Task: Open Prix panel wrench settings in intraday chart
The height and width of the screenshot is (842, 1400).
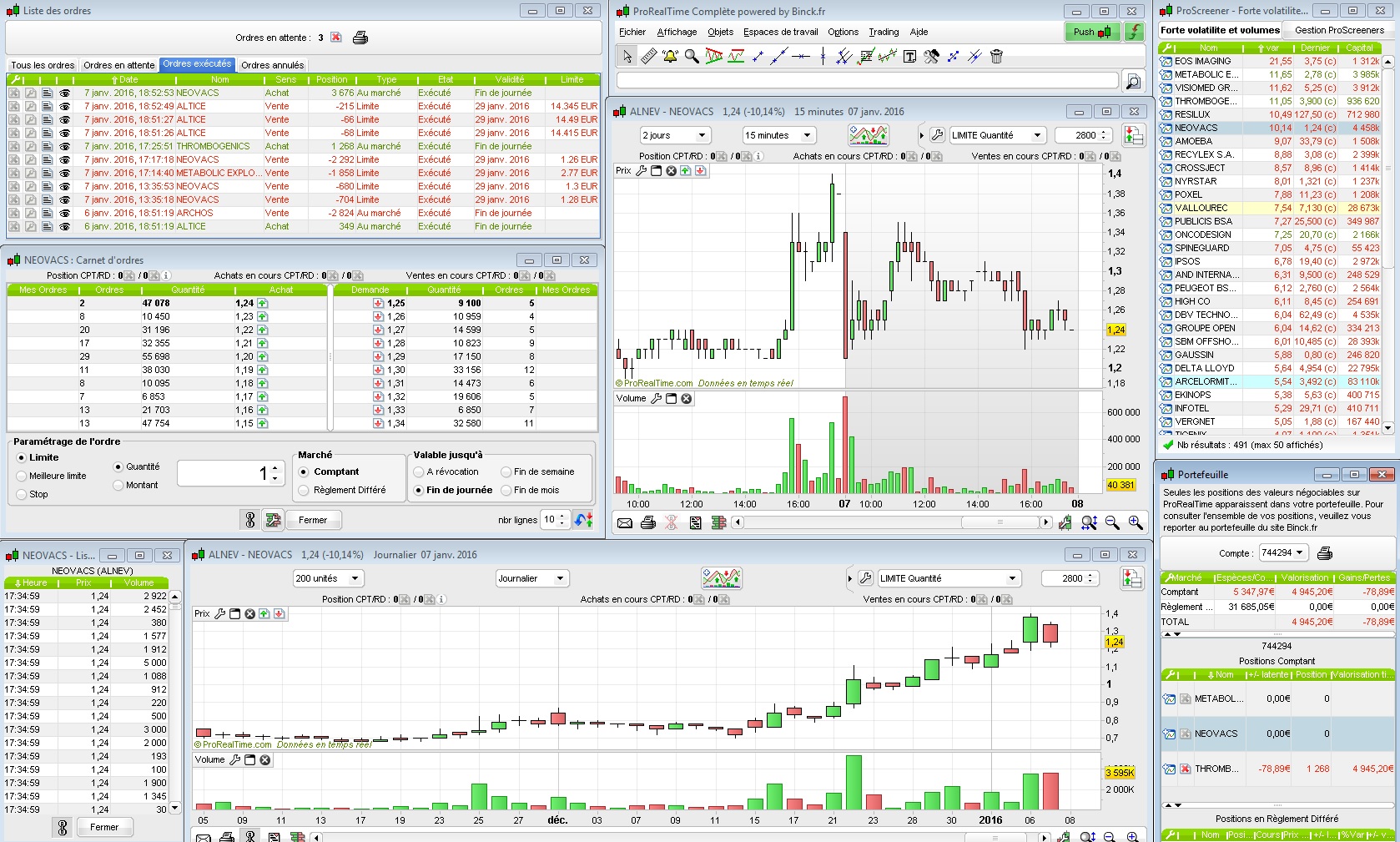Action: click(x=641, y=170)
